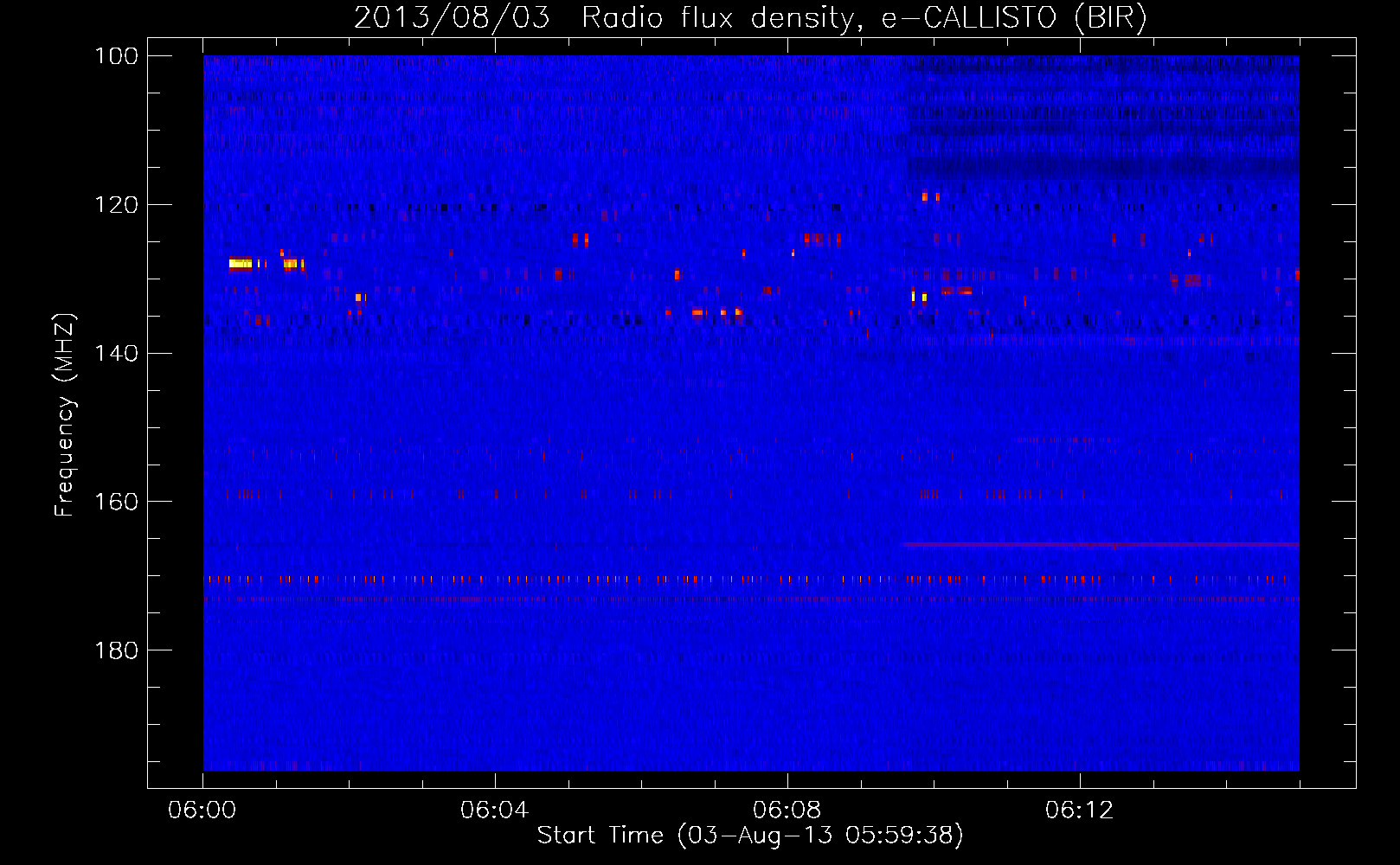The width and height of the screenshot is (1400, 865).
Task: Click the 06:00 time tick label
Action: 202,811
